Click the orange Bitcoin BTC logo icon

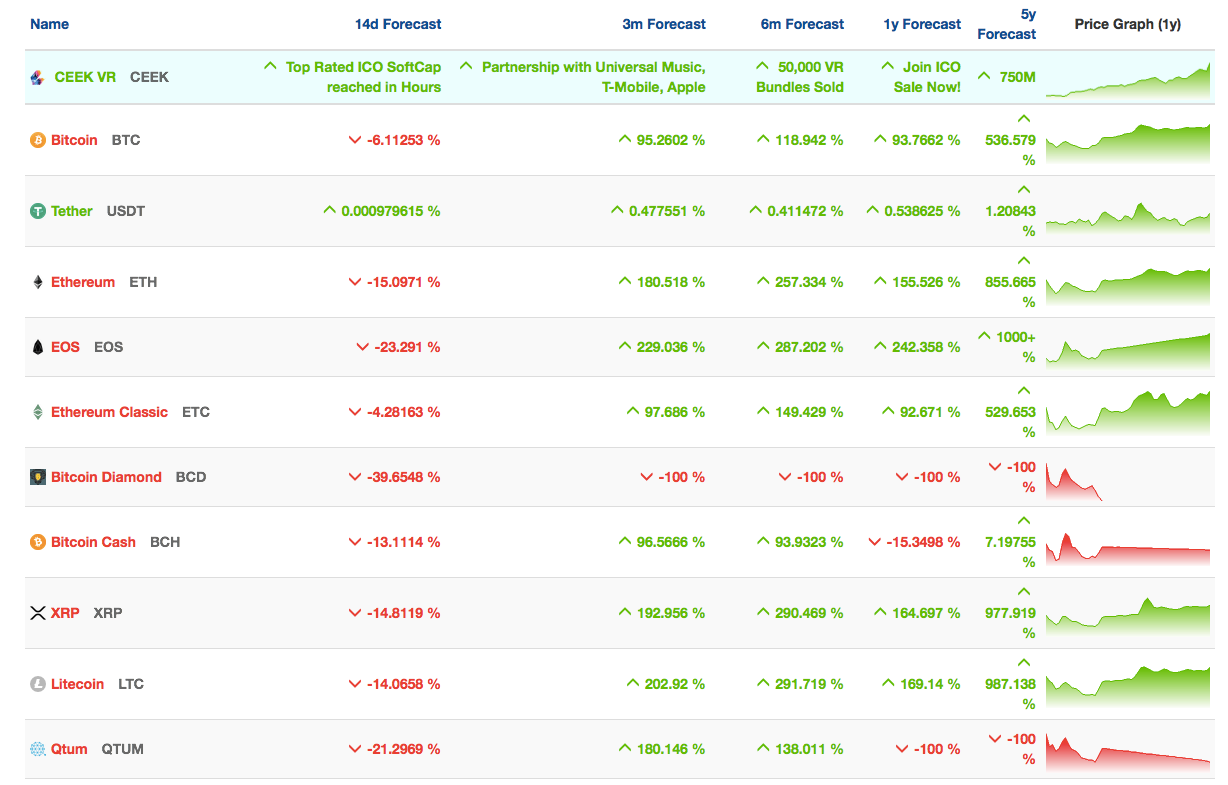click(x=38, y=140)
